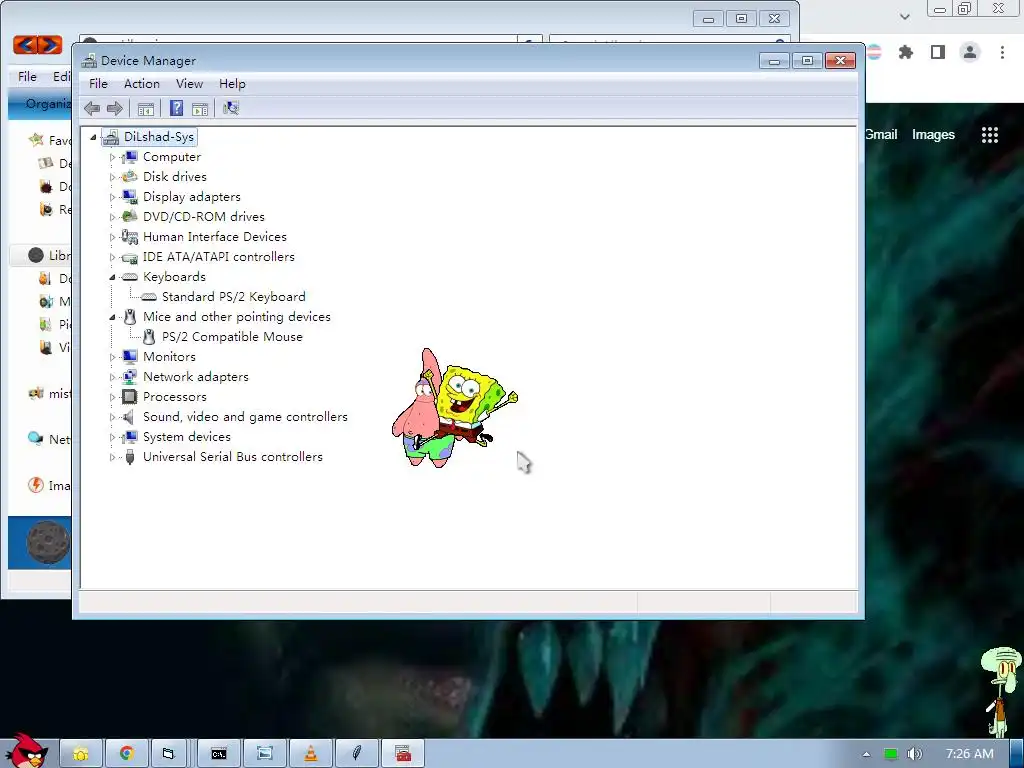Open the Images link in Chrome
The width and height of the screenshot is (1024, 768).
[x=933, y=135]
